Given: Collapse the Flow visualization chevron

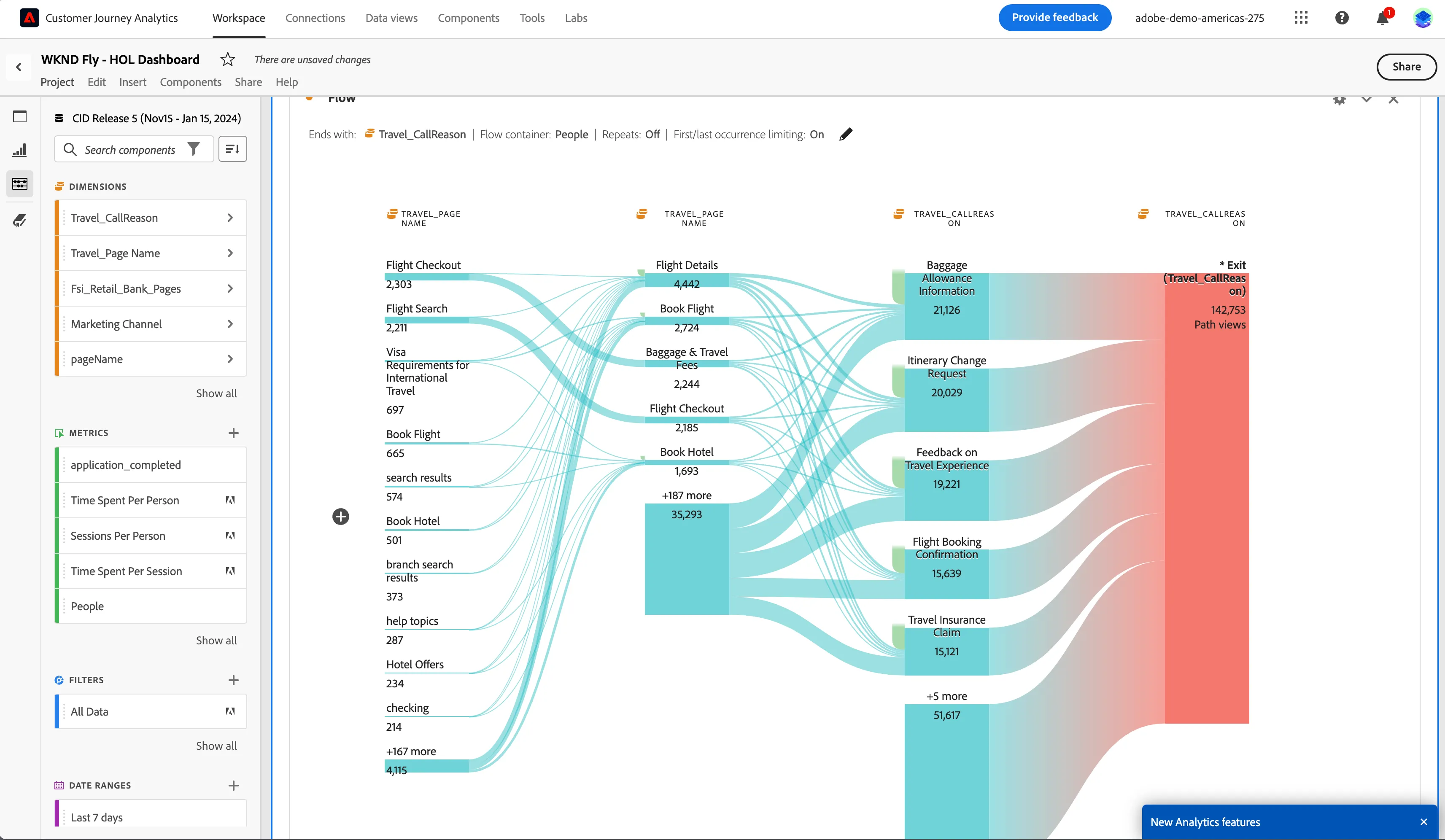Looking at the screenshot, I should coord(1367,100).
